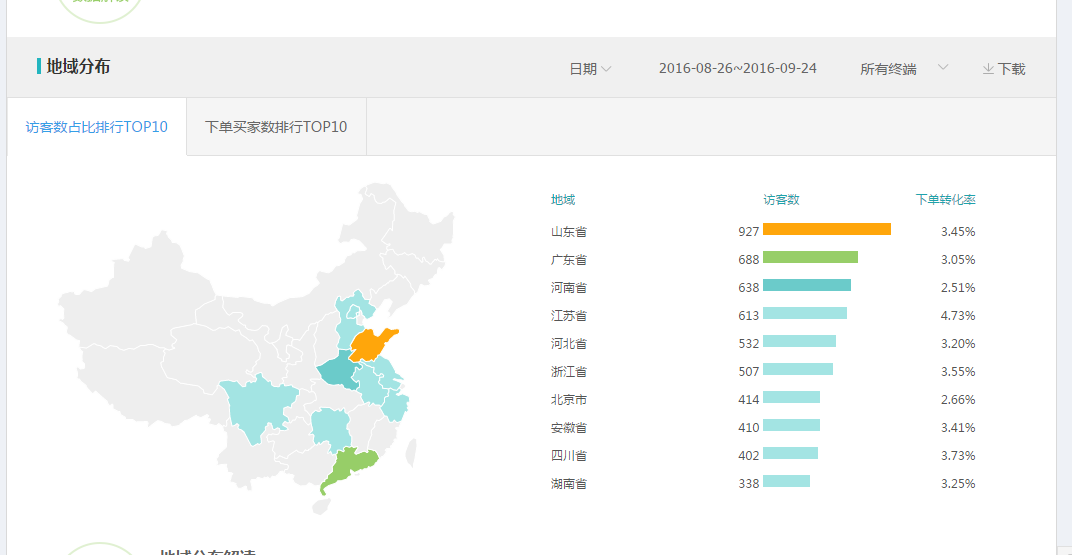The image size is (1072, 555).
Task: Click visitor count 402
Action: pos(749,456)
